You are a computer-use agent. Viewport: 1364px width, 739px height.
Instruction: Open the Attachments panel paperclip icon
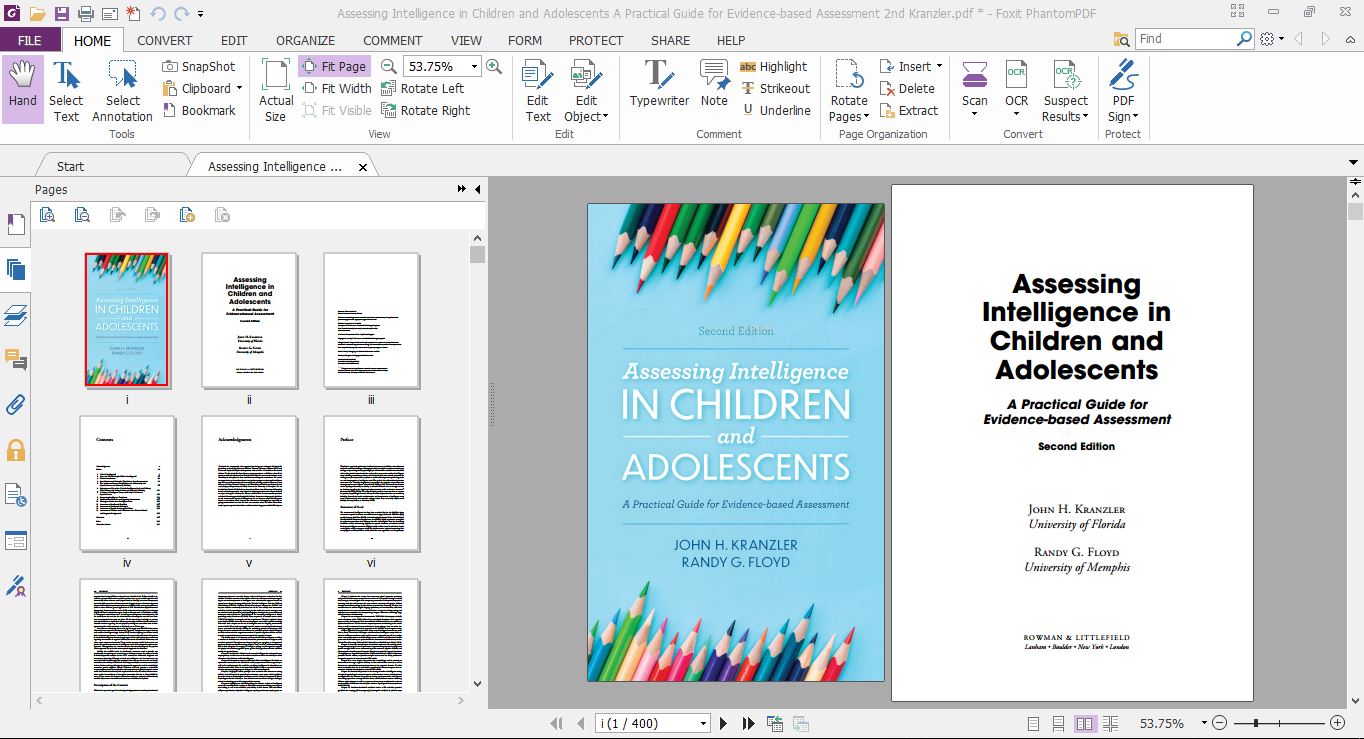click(x=15, y=405)
